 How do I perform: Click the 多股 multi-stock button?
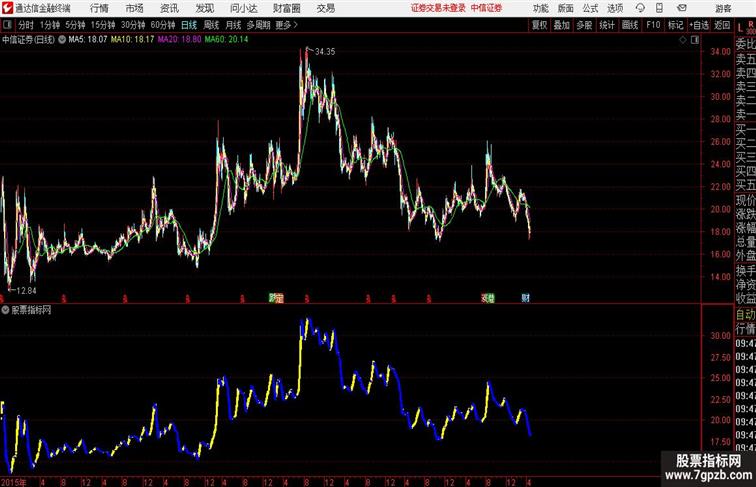point(584,25)
